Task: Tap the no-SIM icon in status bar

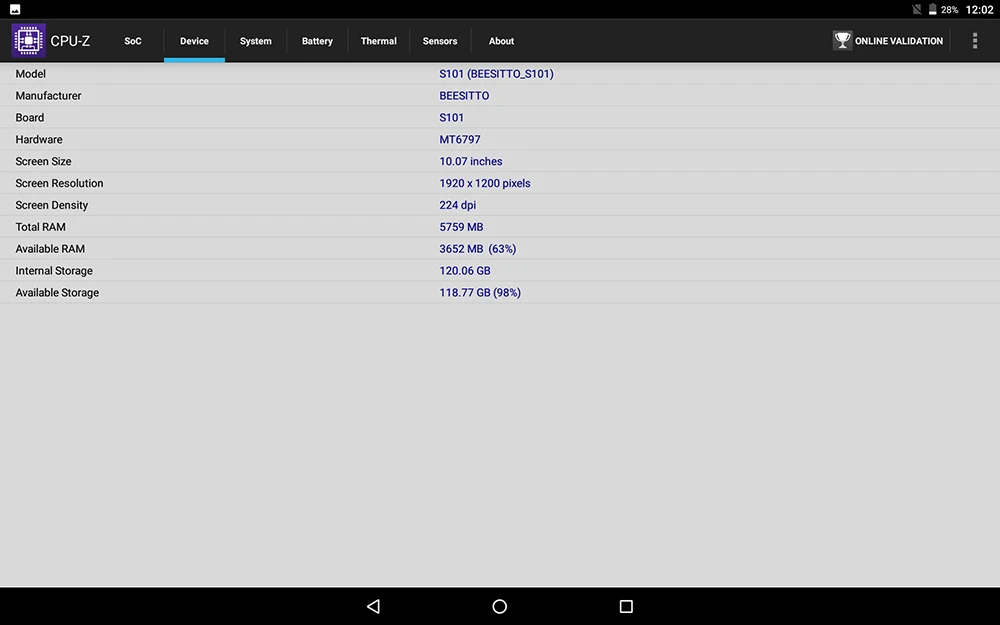Action: point(916,10)
